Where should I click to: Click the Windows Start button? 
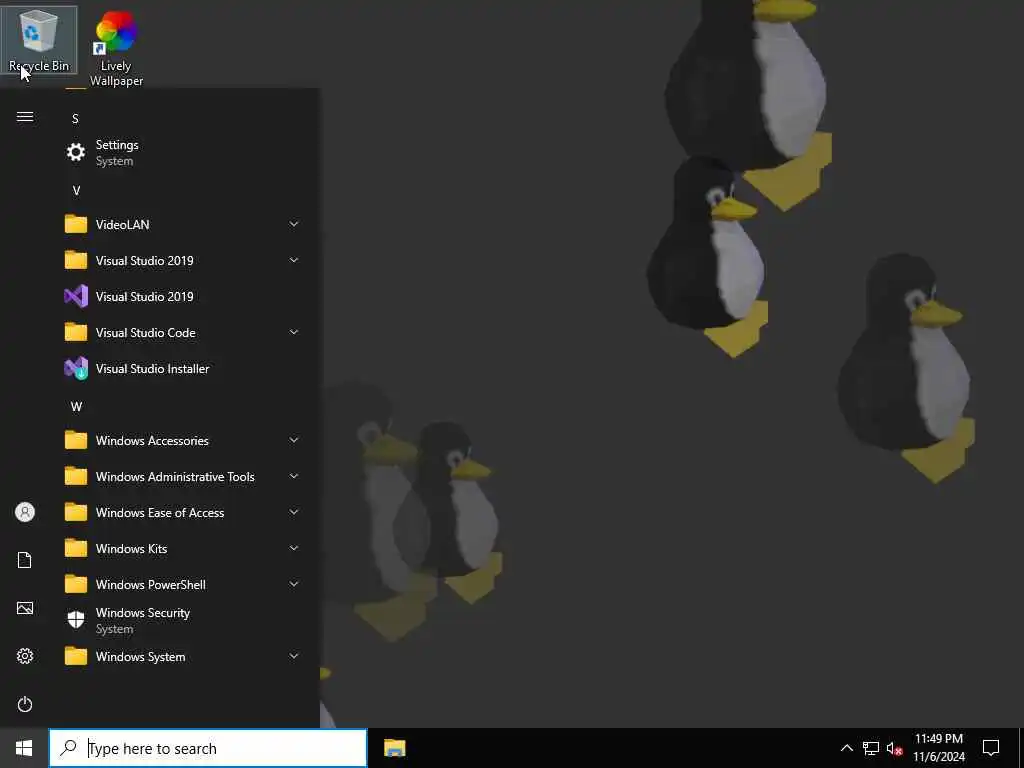24,748
